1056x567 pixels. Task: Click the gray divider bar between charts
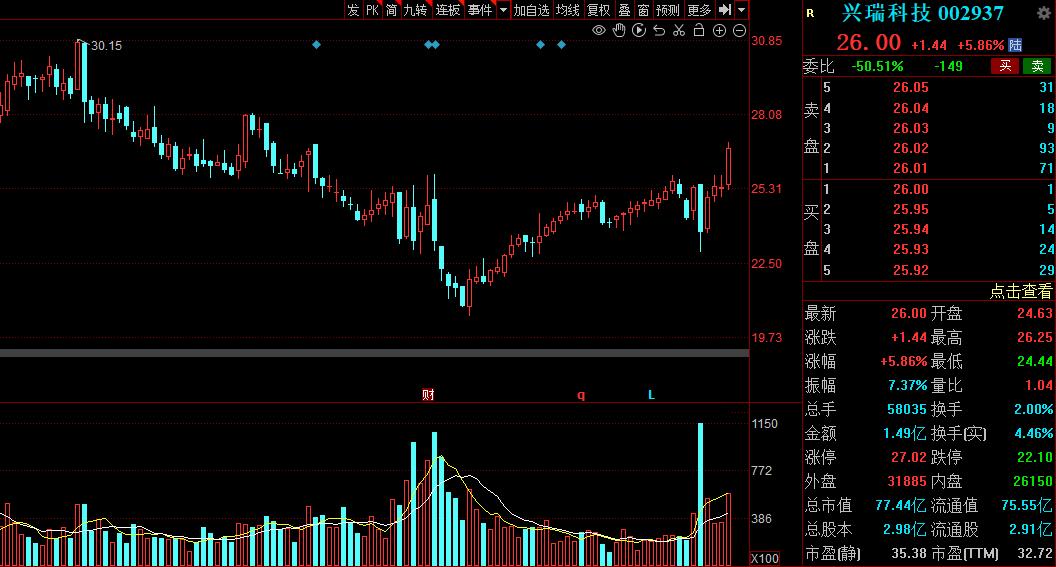(x=374, y=353)
